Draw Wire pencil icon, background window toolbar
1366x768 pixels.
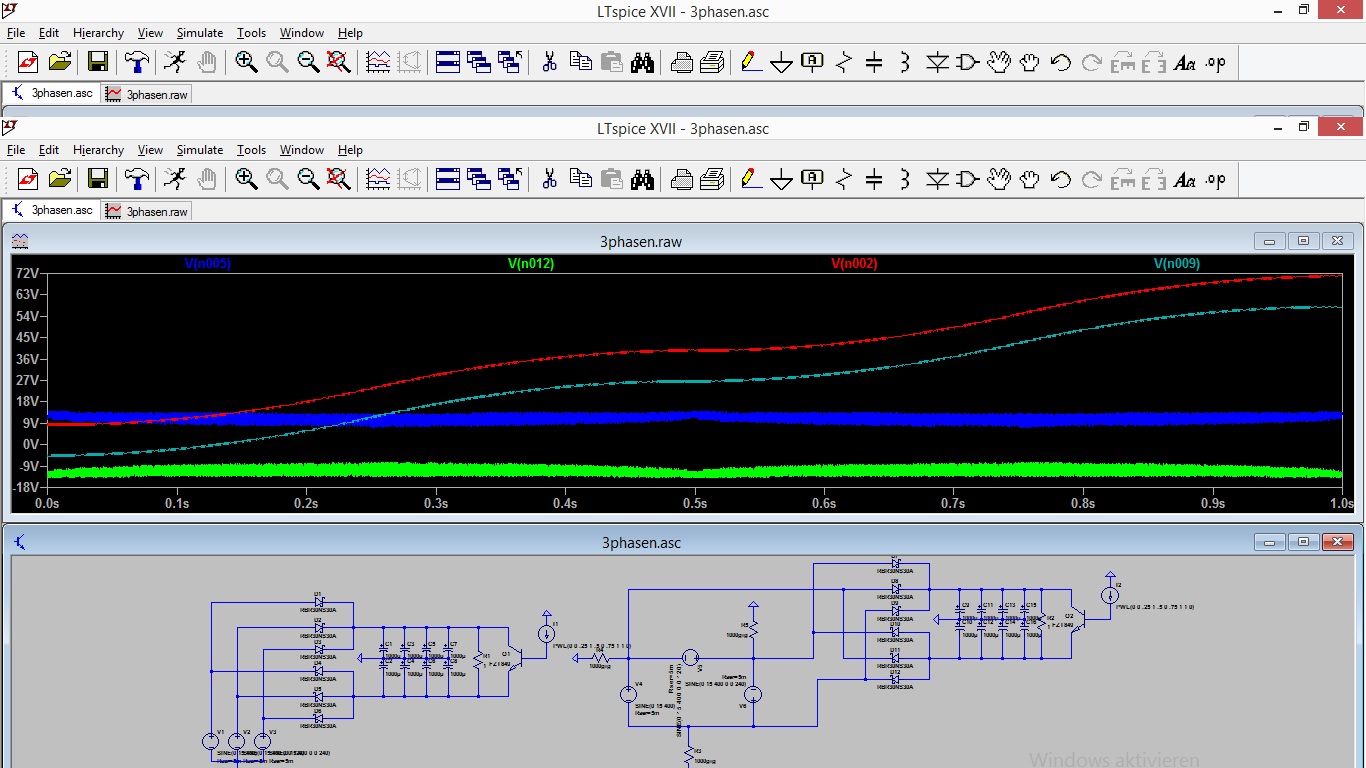click(751, 63)
